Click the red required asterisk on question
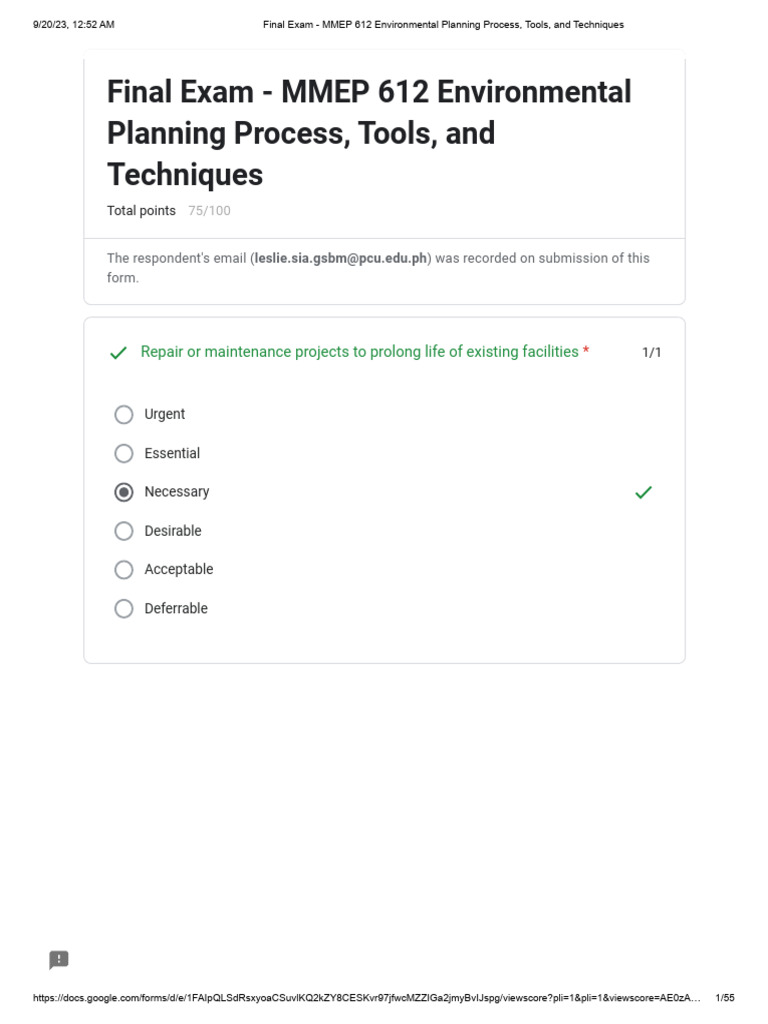Screen dimensions: 768x1024 (586, 352)
